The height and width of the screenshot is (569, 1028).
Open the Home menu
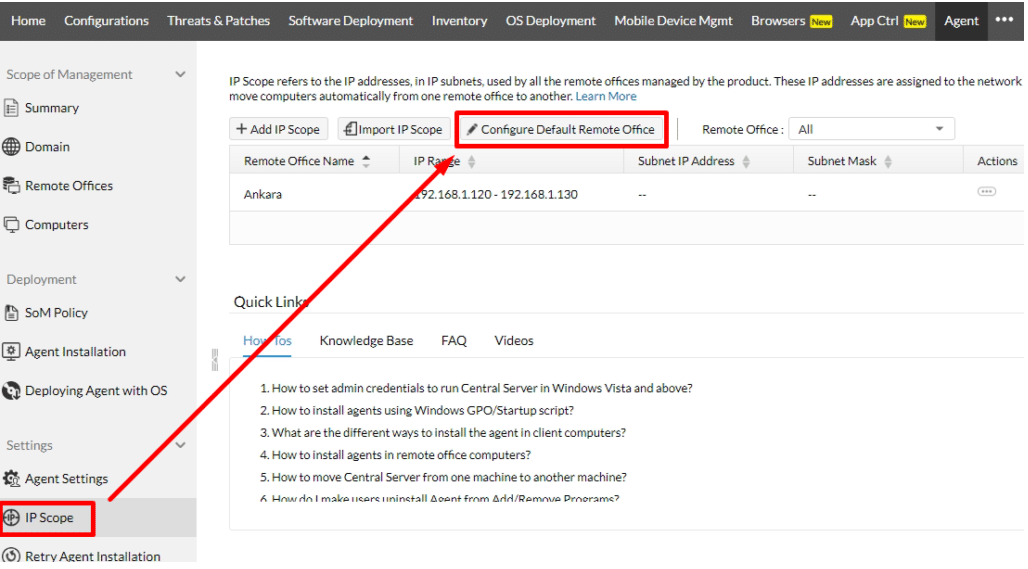28,21
